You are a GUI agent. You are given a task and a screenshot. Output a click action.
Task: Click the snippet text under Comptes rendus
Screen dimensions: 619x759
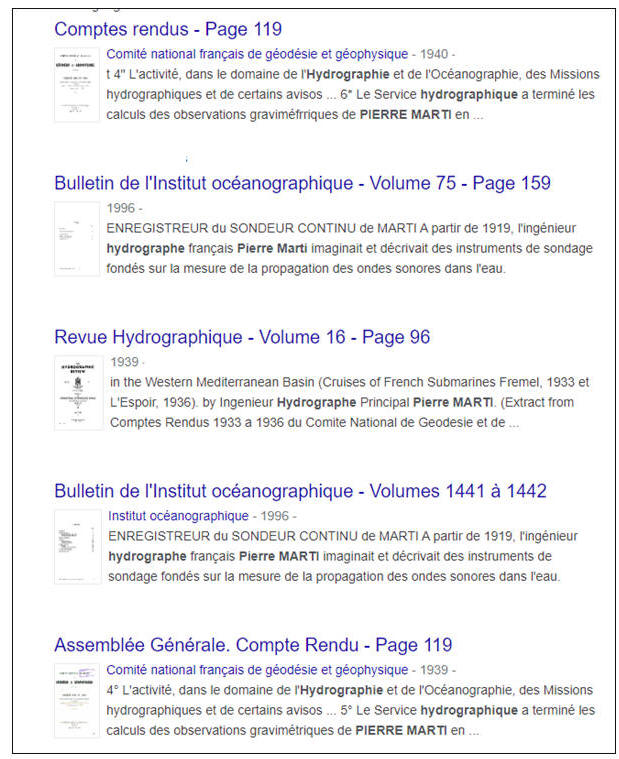pyautogui.click(x=350, y=95)
